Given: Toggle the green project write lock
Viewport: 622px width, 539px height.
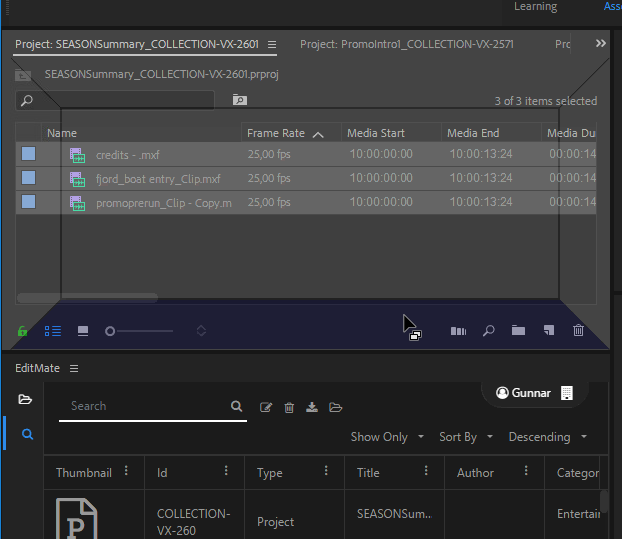Looking at the screenshot, I should [x=23, y=331].
